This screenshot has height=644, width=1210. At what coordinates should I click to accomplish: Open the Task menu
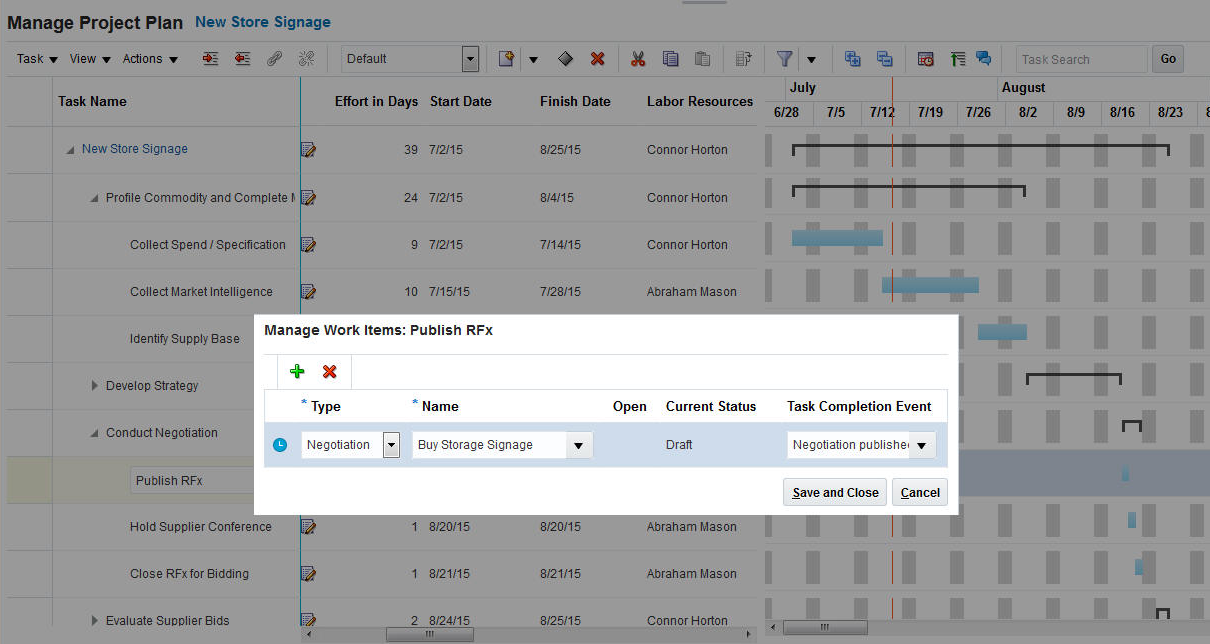click(x=37, y=59)
